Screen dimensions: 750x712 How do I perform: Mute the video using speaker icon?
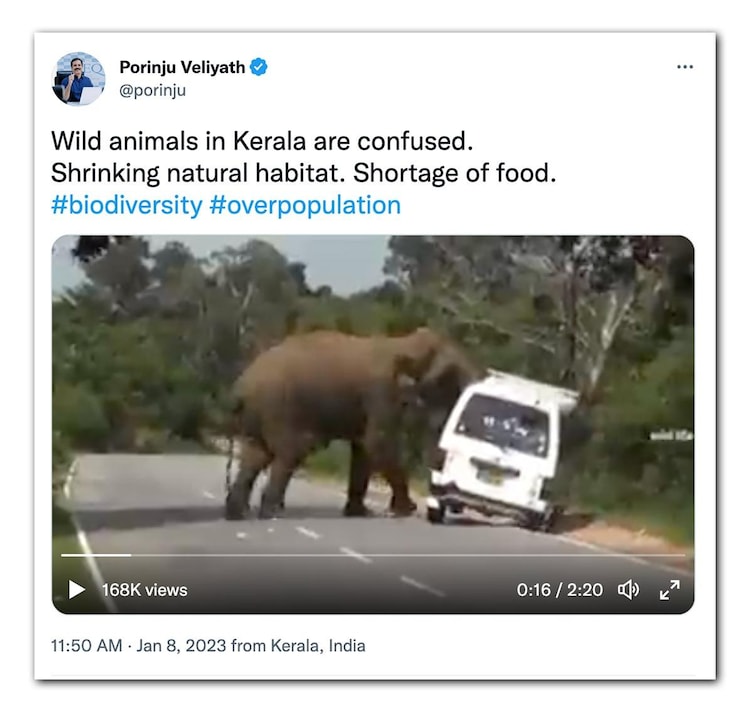click(x=628, y=590)
